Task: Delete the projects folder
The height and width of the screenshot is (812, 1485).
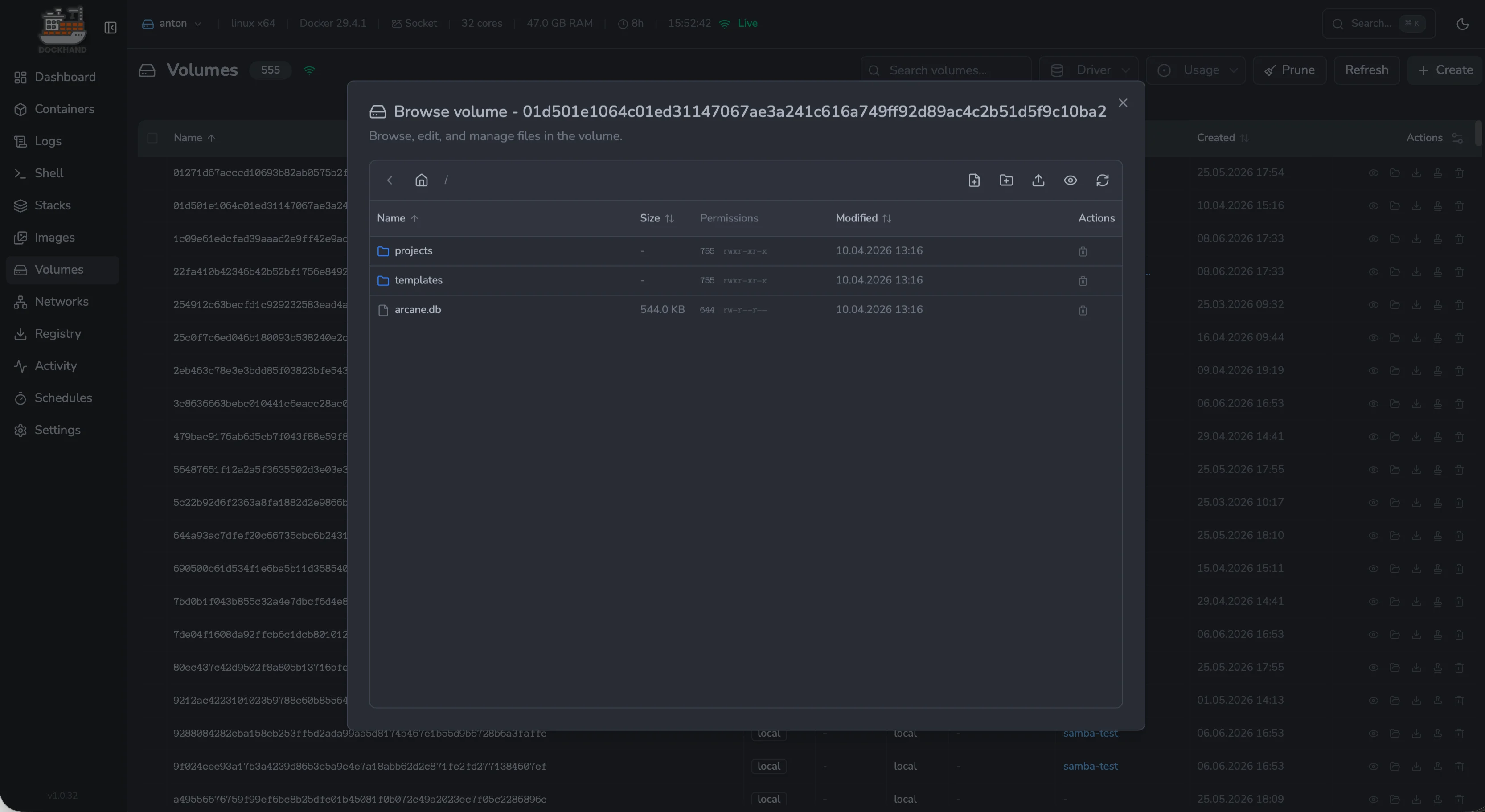Action: 1083,251
